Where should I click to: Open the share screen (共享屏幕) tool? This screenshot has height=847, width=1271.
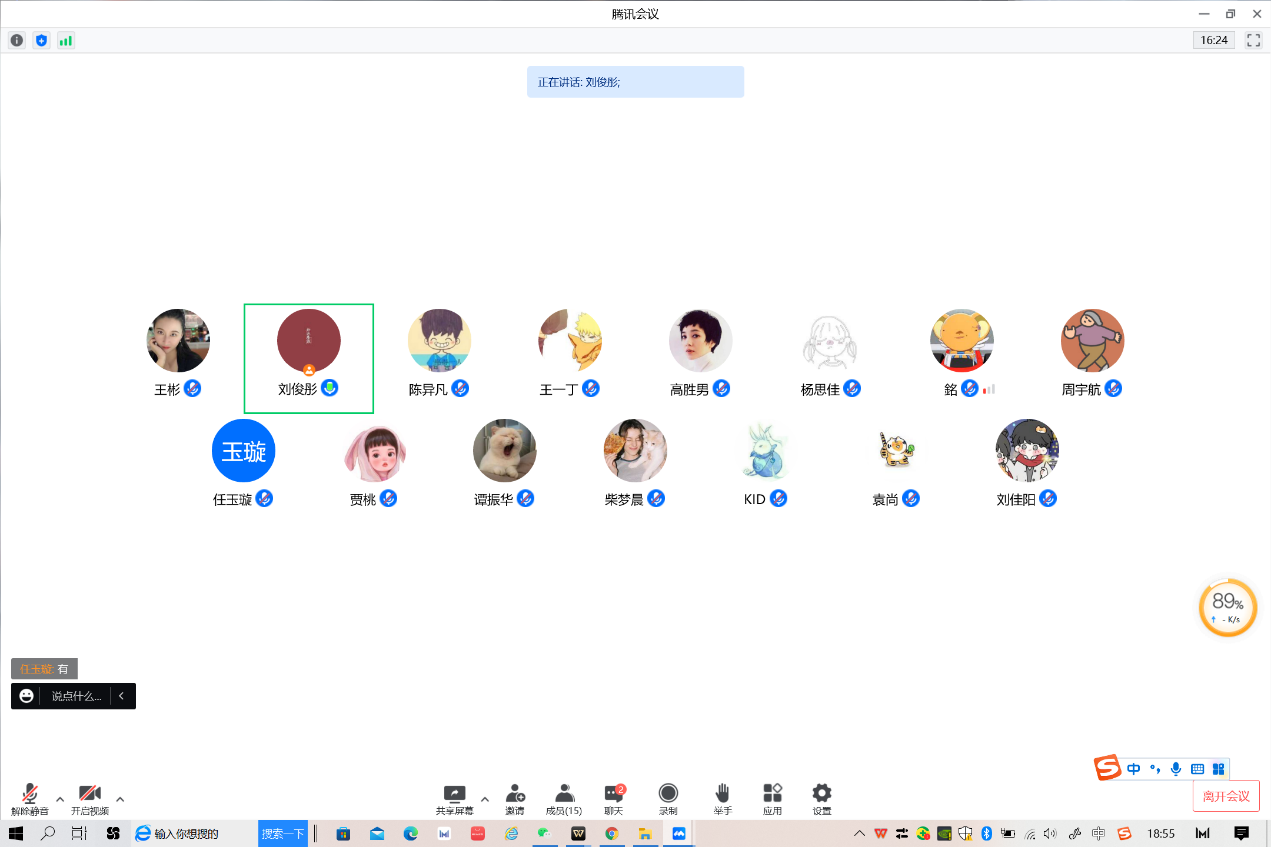coord(455,797)
